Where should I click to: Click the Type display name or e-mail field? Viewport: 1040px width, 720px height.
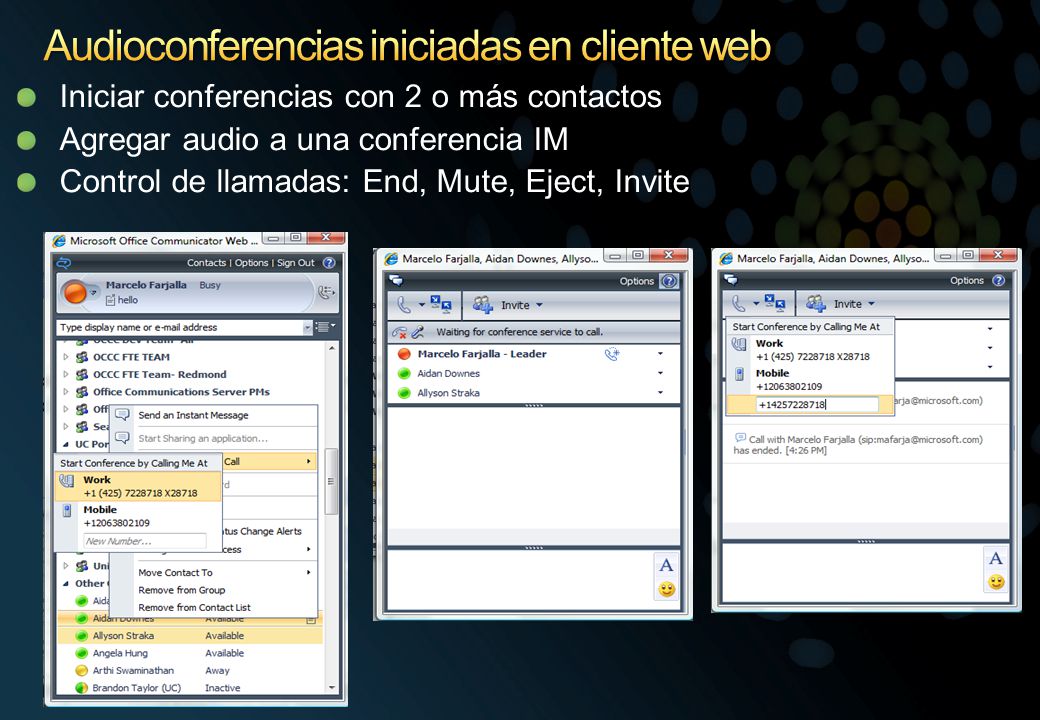(x=180, y=328)
